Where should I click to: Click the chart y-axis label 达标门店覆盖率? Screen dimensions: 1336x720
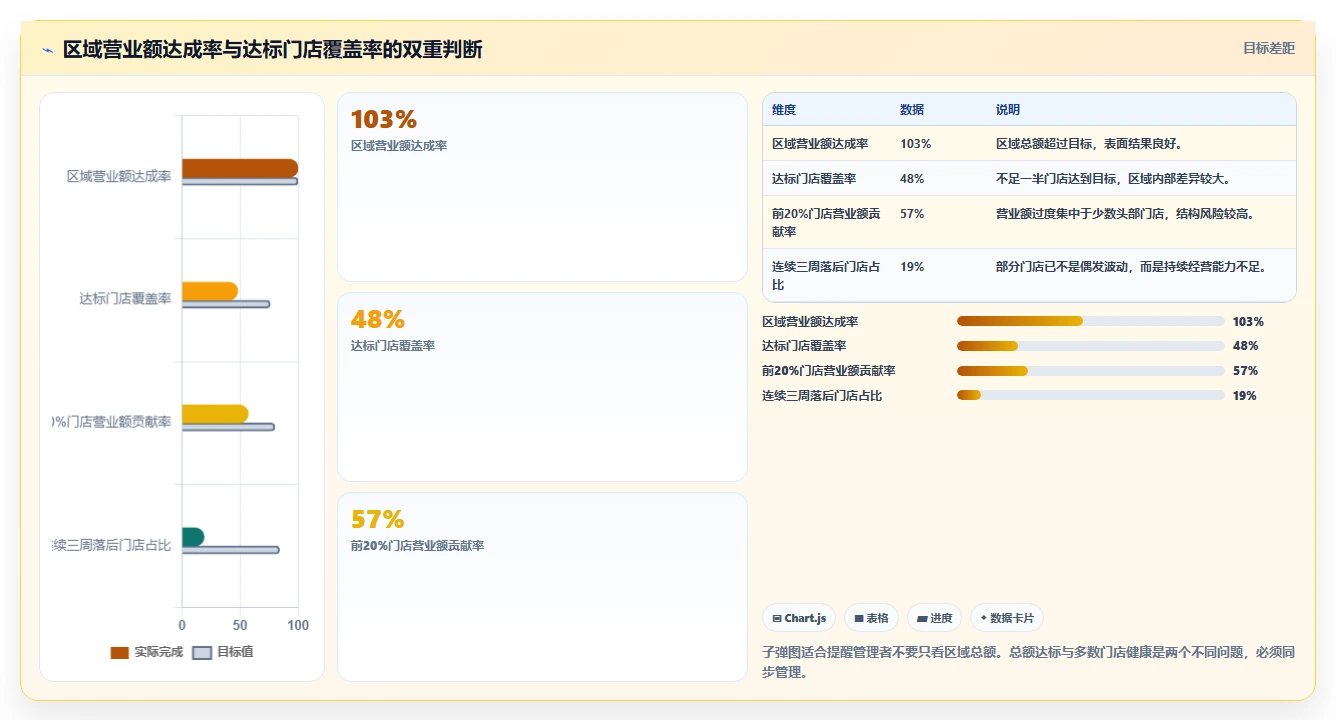coord(125,299)
